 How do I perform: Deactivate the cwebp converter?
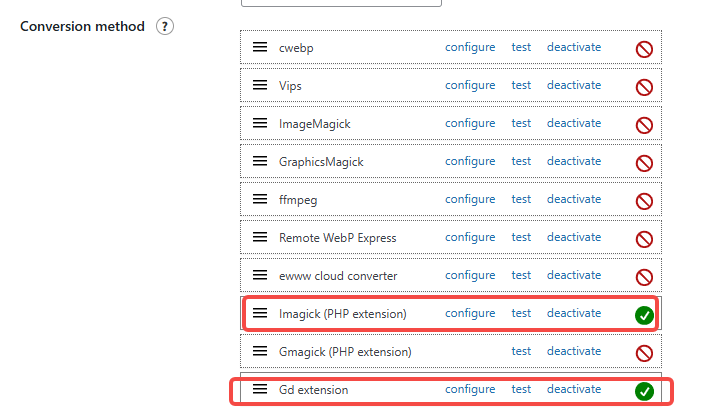click(574, 47)
